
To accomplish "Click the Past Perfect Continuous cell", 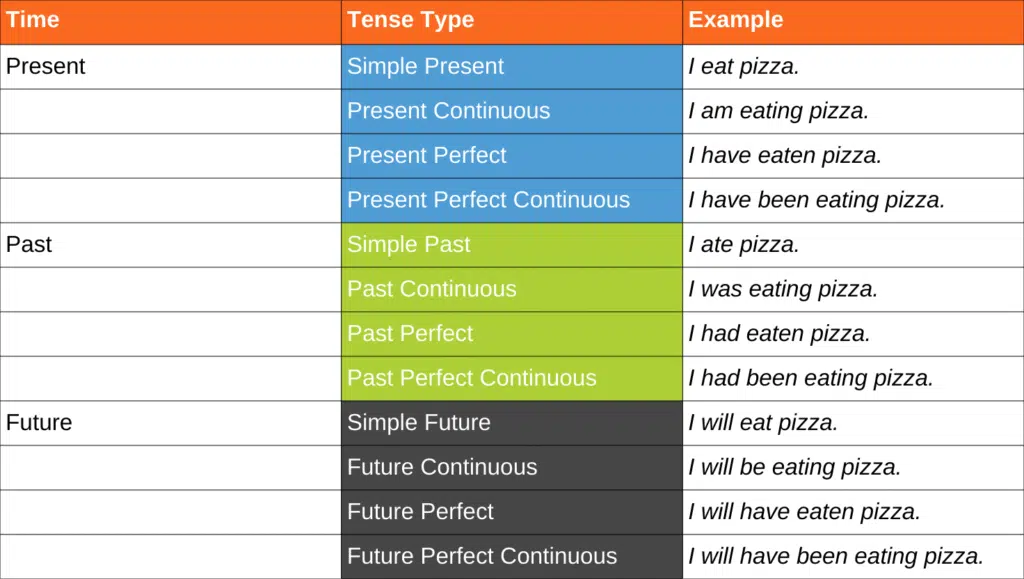I will 471,378.
